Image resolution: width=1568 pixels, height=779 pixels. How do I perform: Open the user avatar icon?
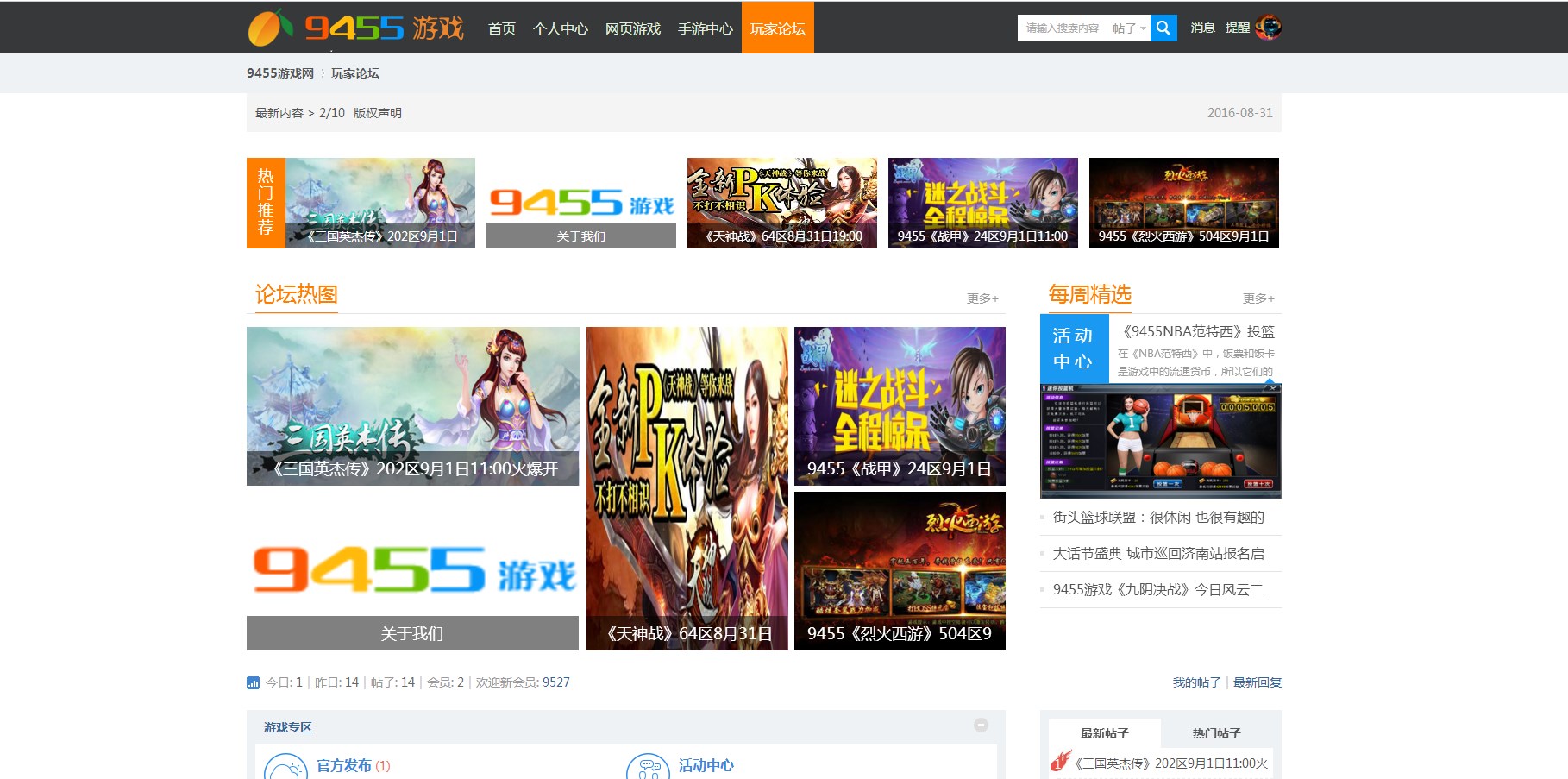(1268, 28)
